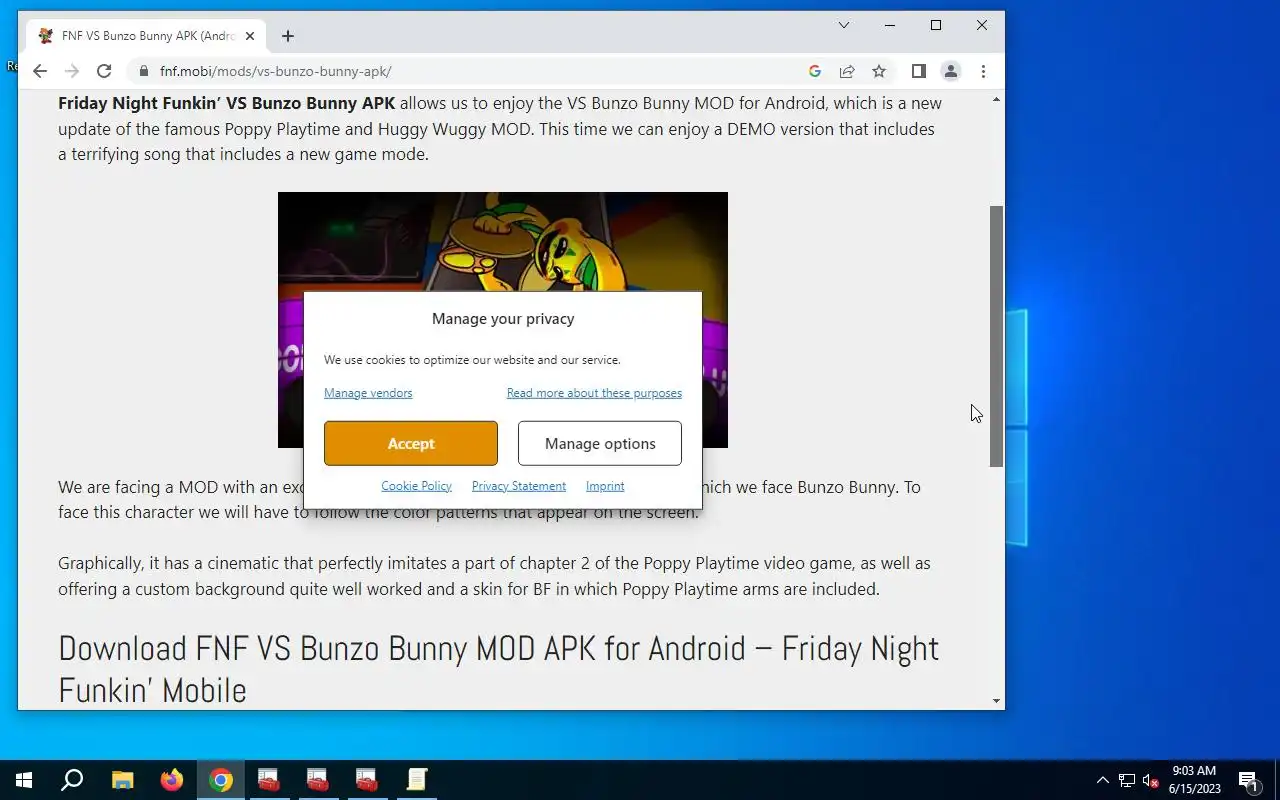1280x800 pixels.
Task: Open the Privacy Statement link
Action: tap(519, 486)
